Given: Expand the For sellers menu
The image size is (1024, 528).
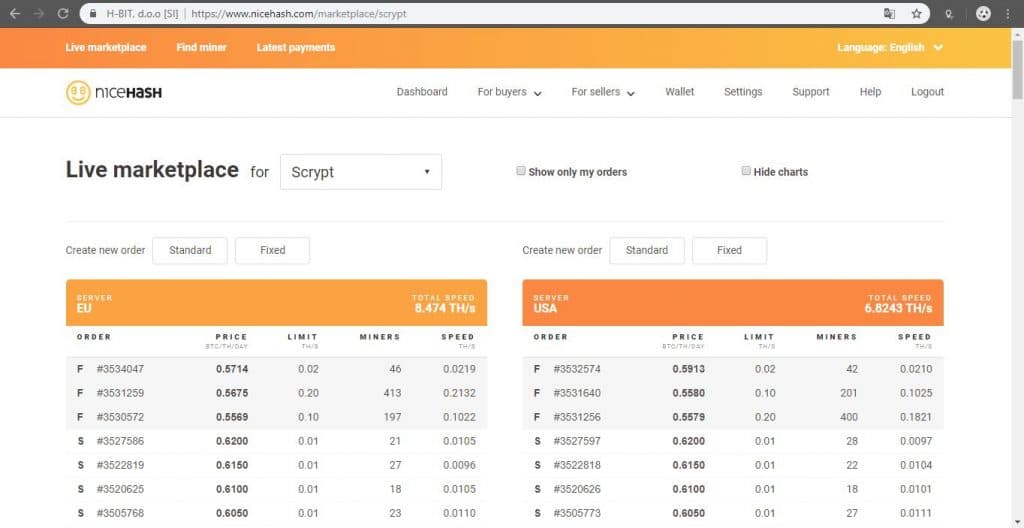Looking at the screenshot, I should pos(603,92).
